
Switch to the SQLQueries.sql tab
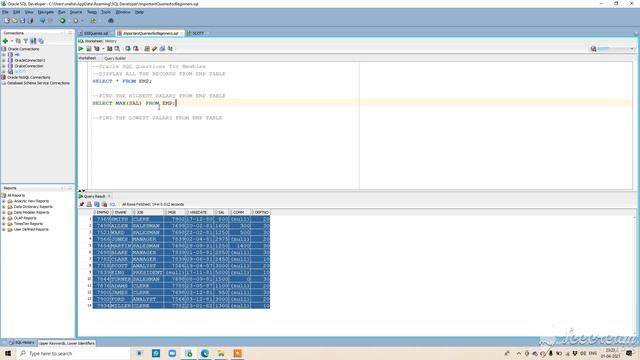[x=96, y=33]
